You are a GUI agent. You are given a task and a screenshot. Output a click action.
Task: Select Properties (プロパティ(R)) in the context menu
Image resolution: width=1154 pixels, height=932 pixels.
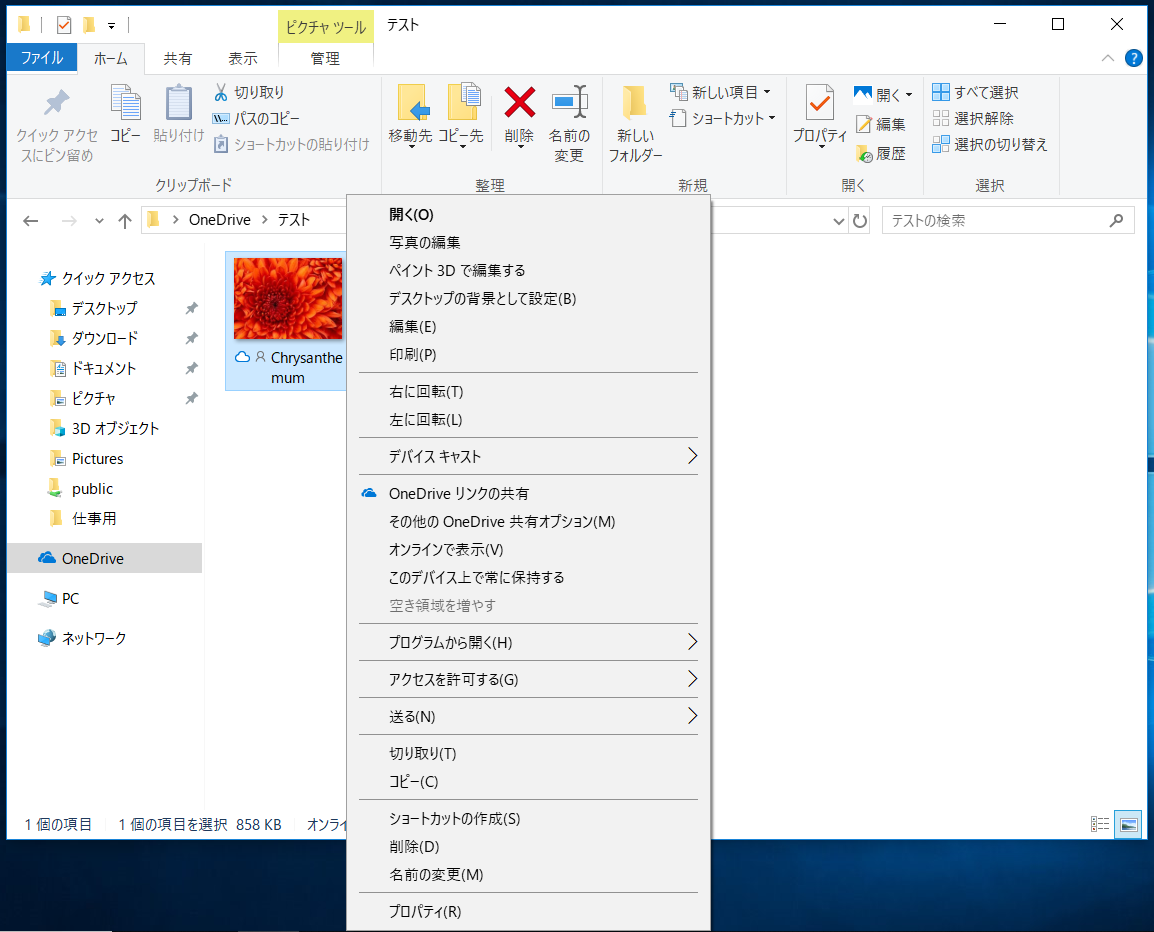tap(425, 911)
